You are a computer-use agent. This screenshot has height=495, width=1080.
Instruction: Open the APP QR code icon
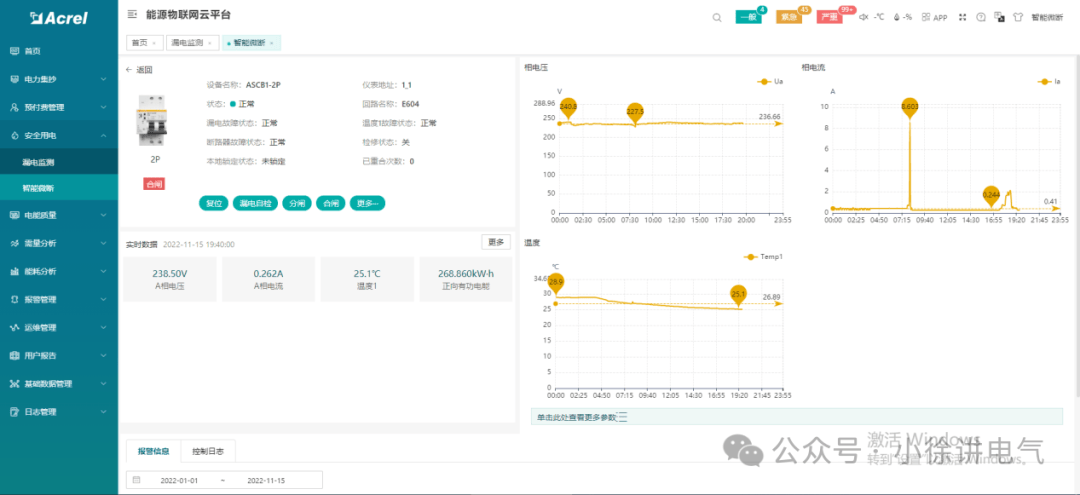[927, 17]
